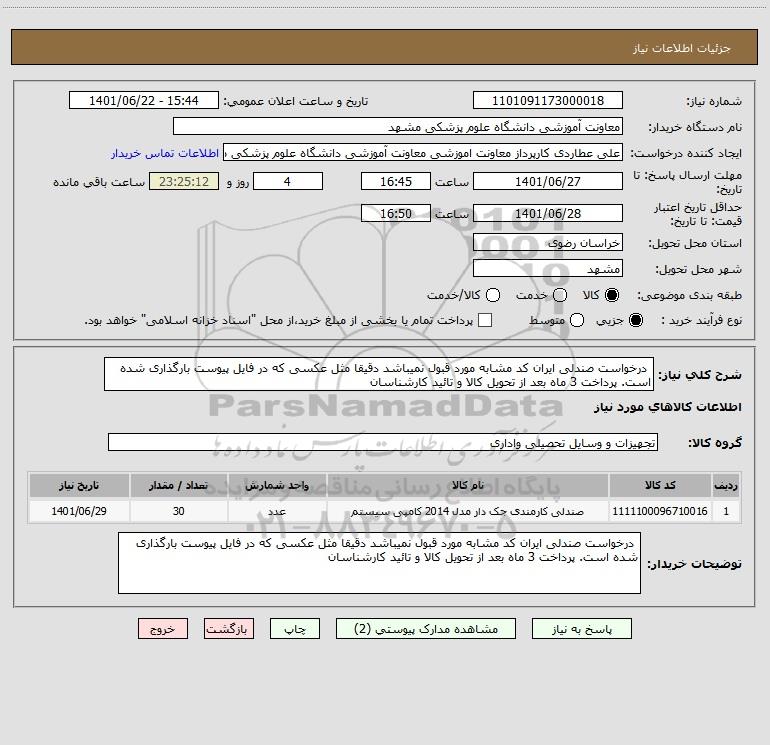Click the کد کالا column header

tap(660, 485)
